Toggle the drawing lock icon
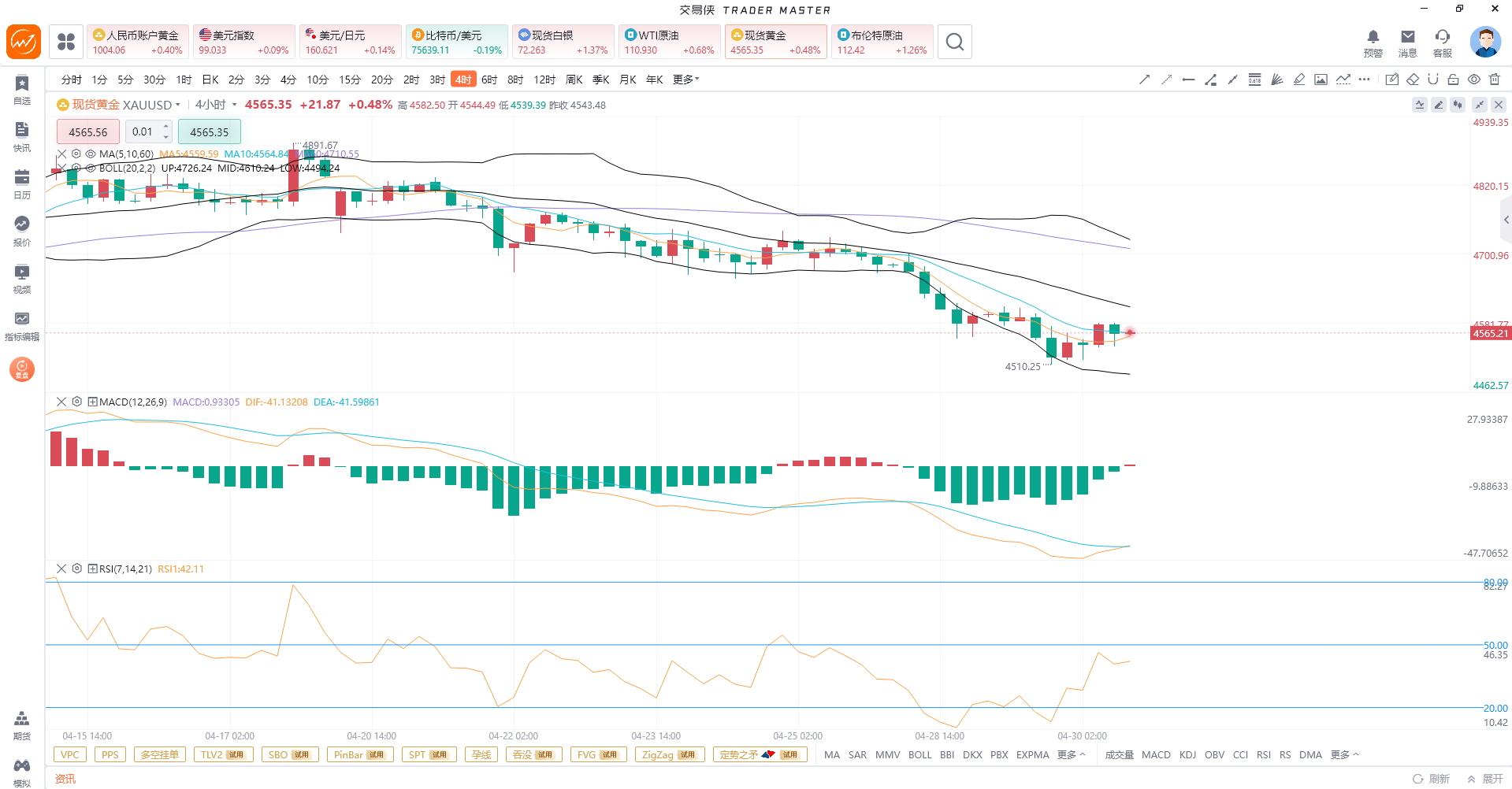 (x=1454, y=80)
